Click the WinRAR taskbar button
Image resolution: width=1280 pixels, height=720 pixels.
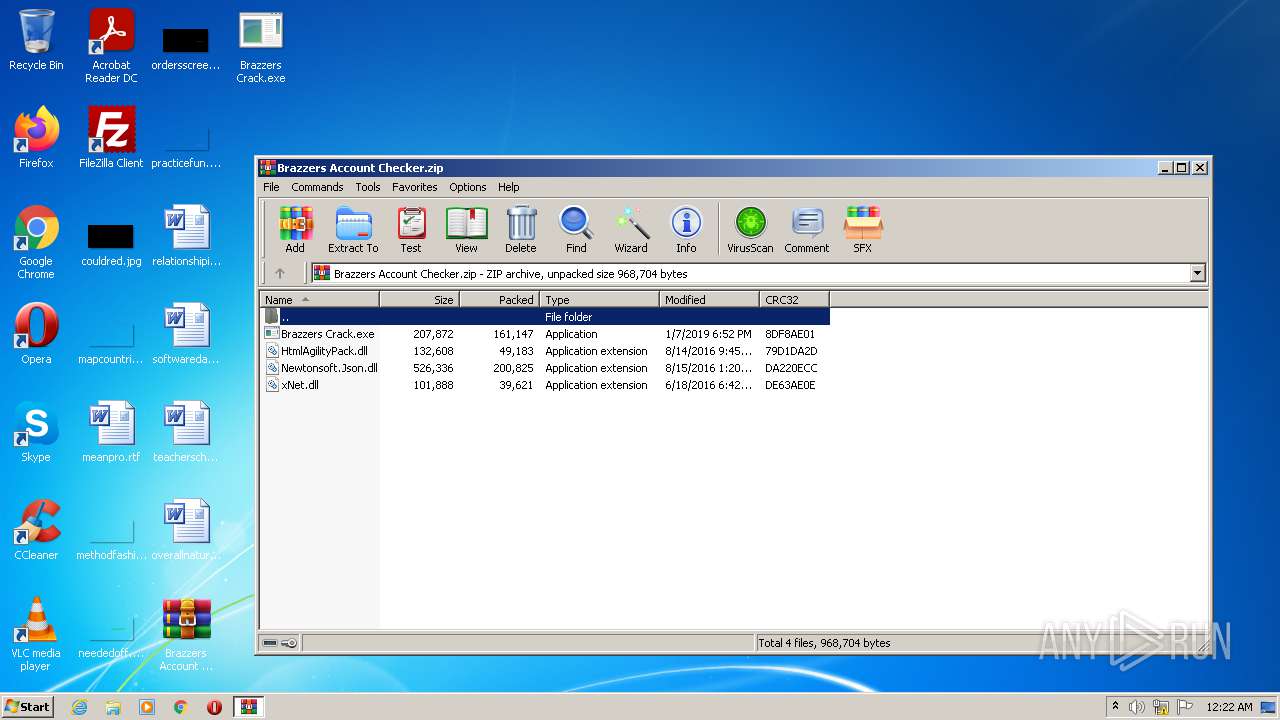click(248, 706)
